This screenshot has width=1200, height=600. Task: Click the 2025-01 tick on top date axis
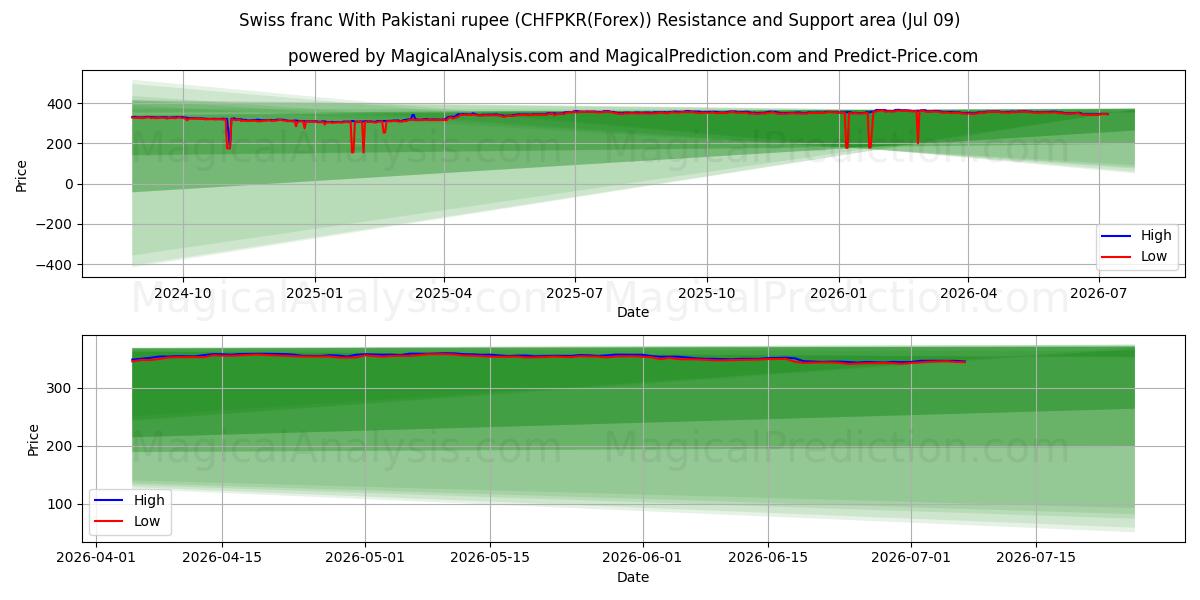pos(315,292)
